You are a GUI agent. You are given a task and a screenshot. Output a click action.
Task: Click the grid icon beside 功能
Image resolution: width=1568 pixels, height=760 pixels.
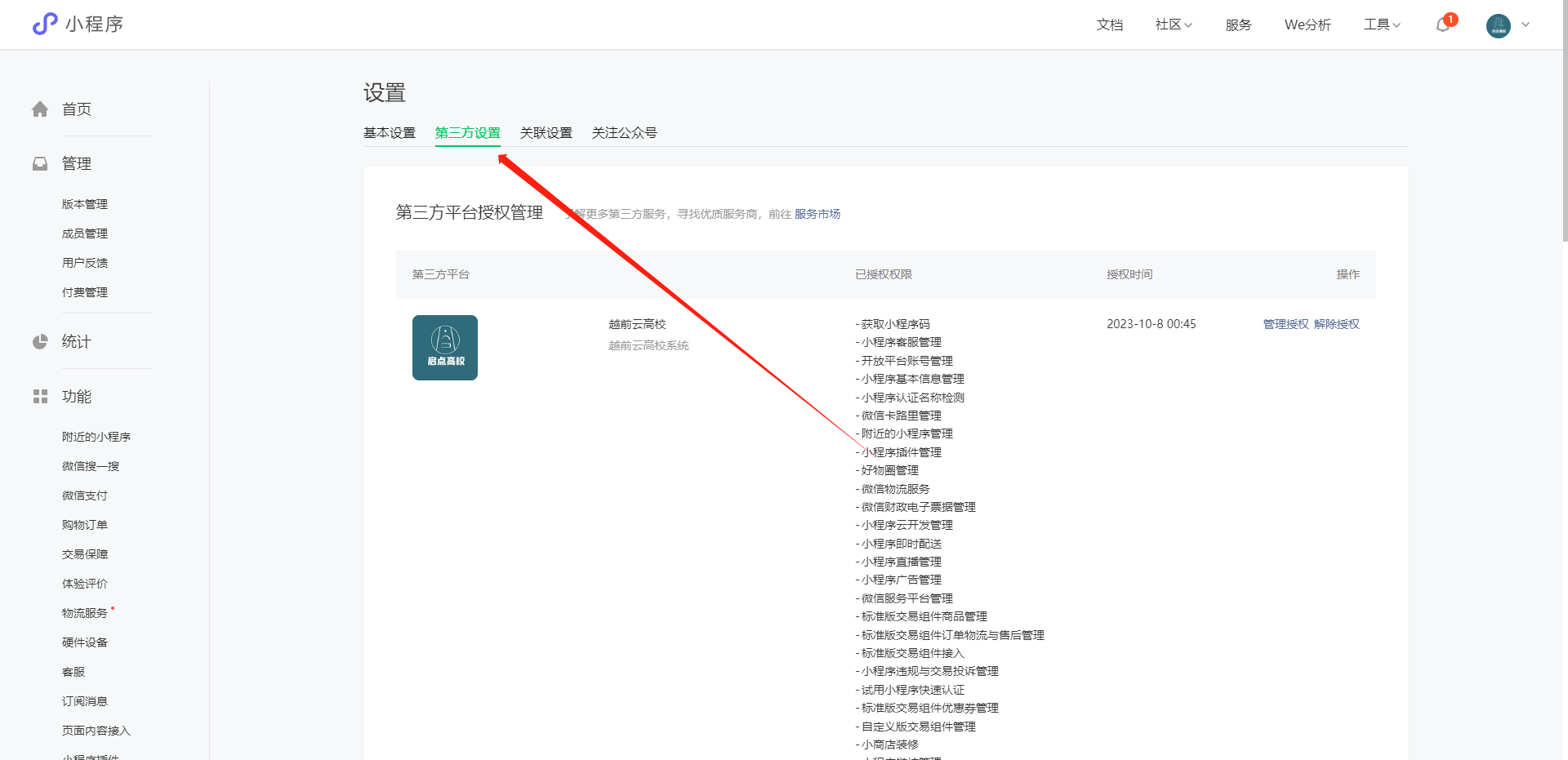40,397
